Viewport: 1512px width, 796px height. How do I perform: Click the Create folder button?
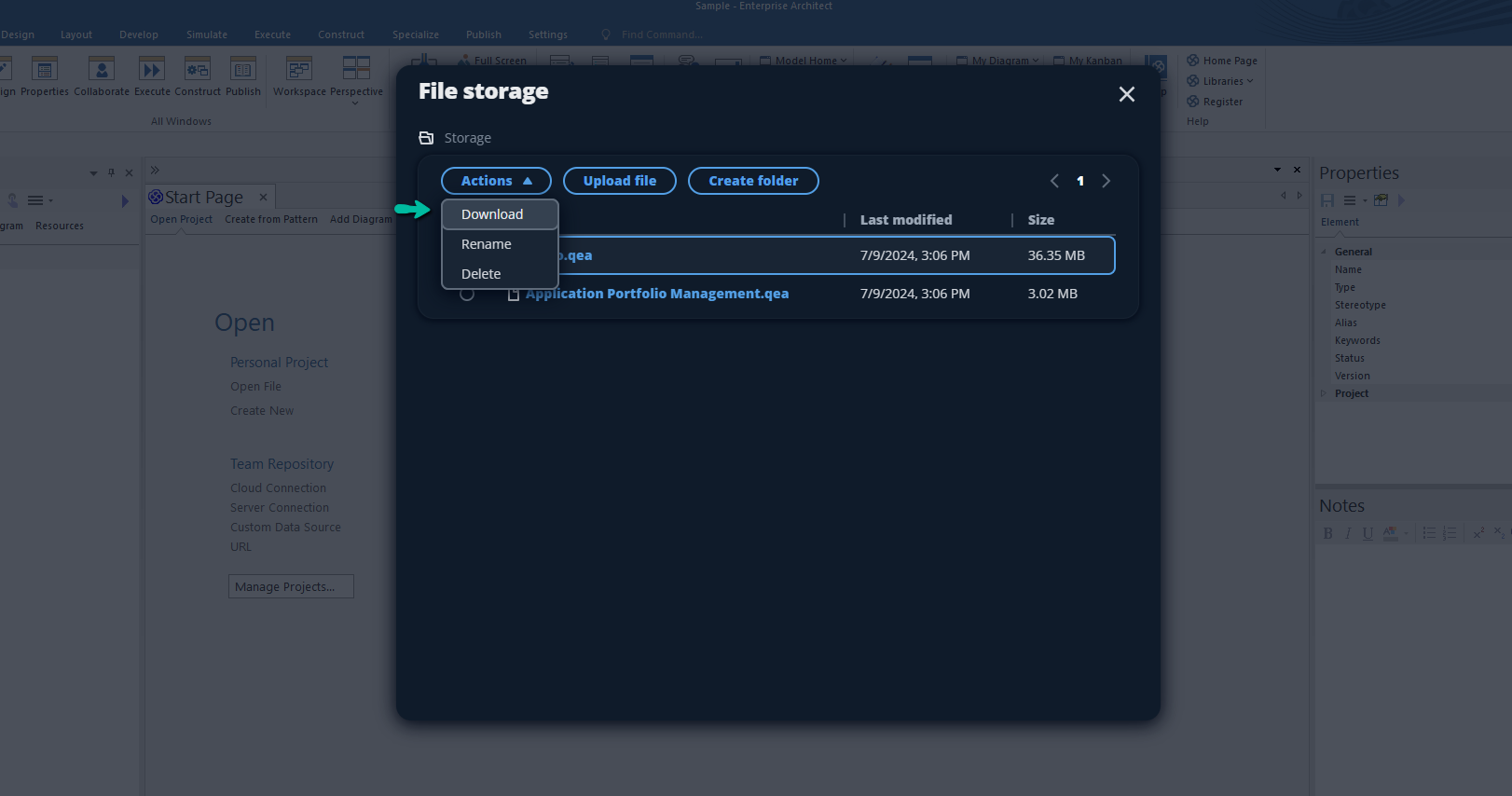click(753, 181)
